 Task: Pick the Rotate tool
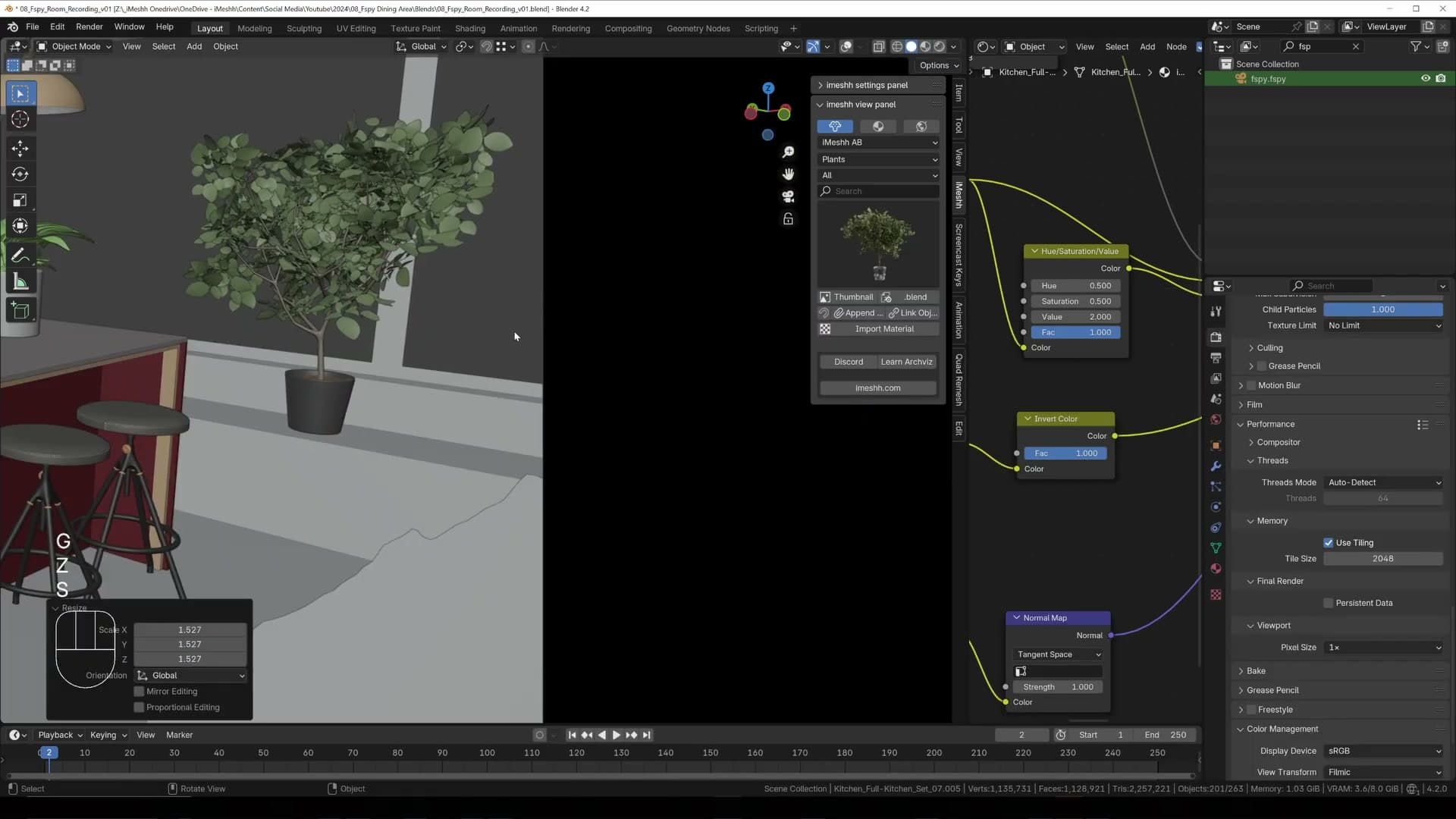[x=20, y=174]
